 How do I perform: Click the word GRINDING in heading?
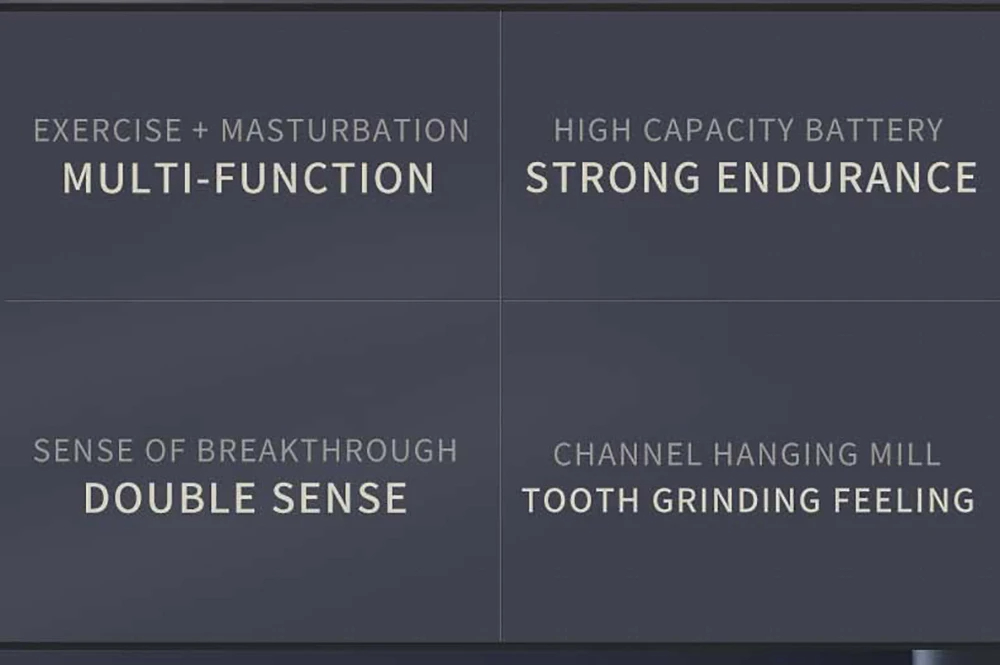click(x=736, y=500)
